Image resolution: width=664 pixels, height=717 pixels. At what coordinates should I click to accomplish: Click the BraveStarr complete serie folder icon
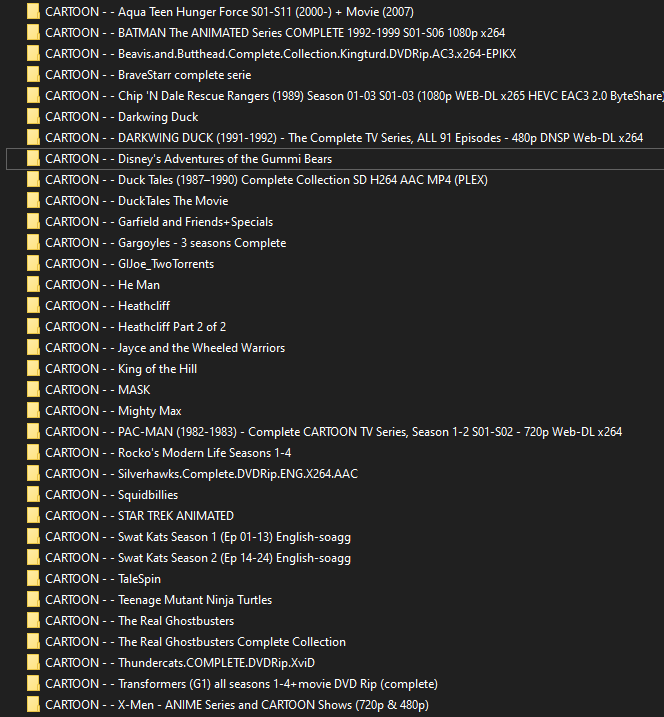pos(33,75)
